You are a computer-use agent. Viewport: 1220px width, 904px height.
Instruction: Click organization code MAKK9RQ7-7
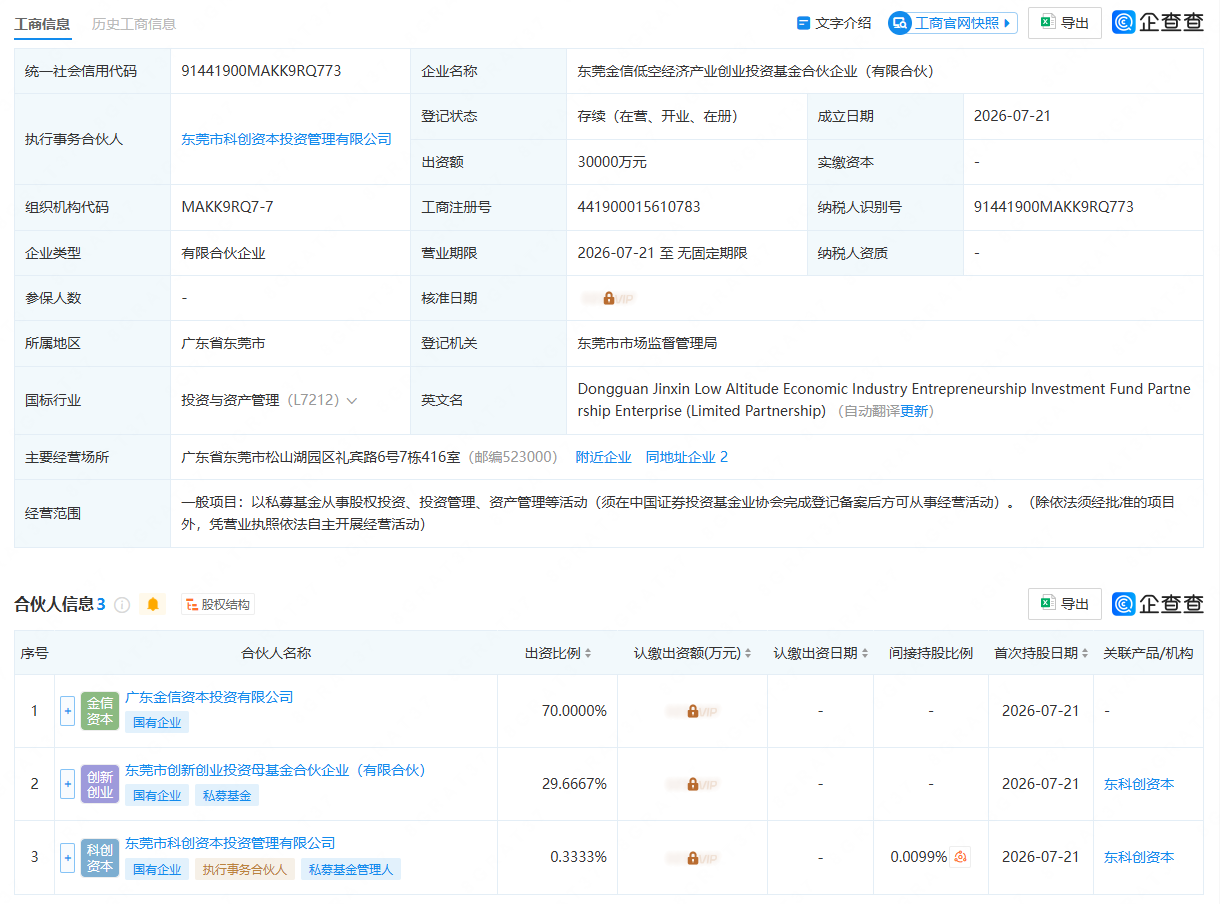[x=227, y=207]
